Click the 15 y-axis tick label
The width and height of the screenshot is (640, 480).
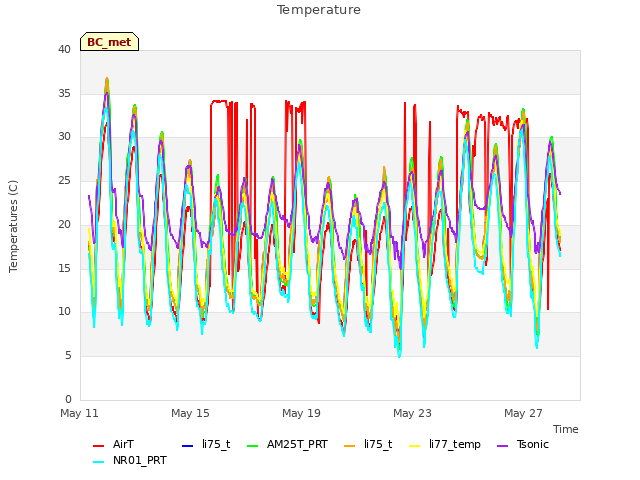click(64, 268)
